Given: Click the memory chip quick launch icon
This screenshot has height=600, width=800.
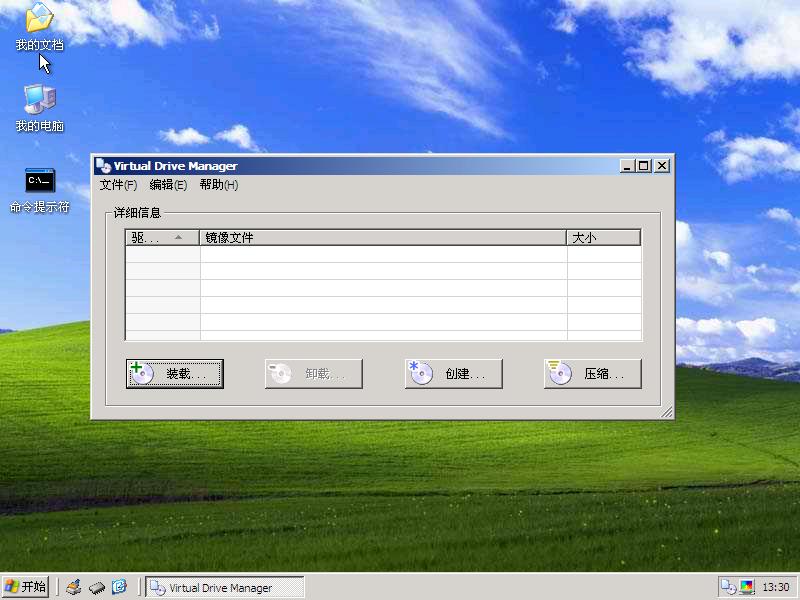Looking at the screenshot, I should [x=96, y=588].
